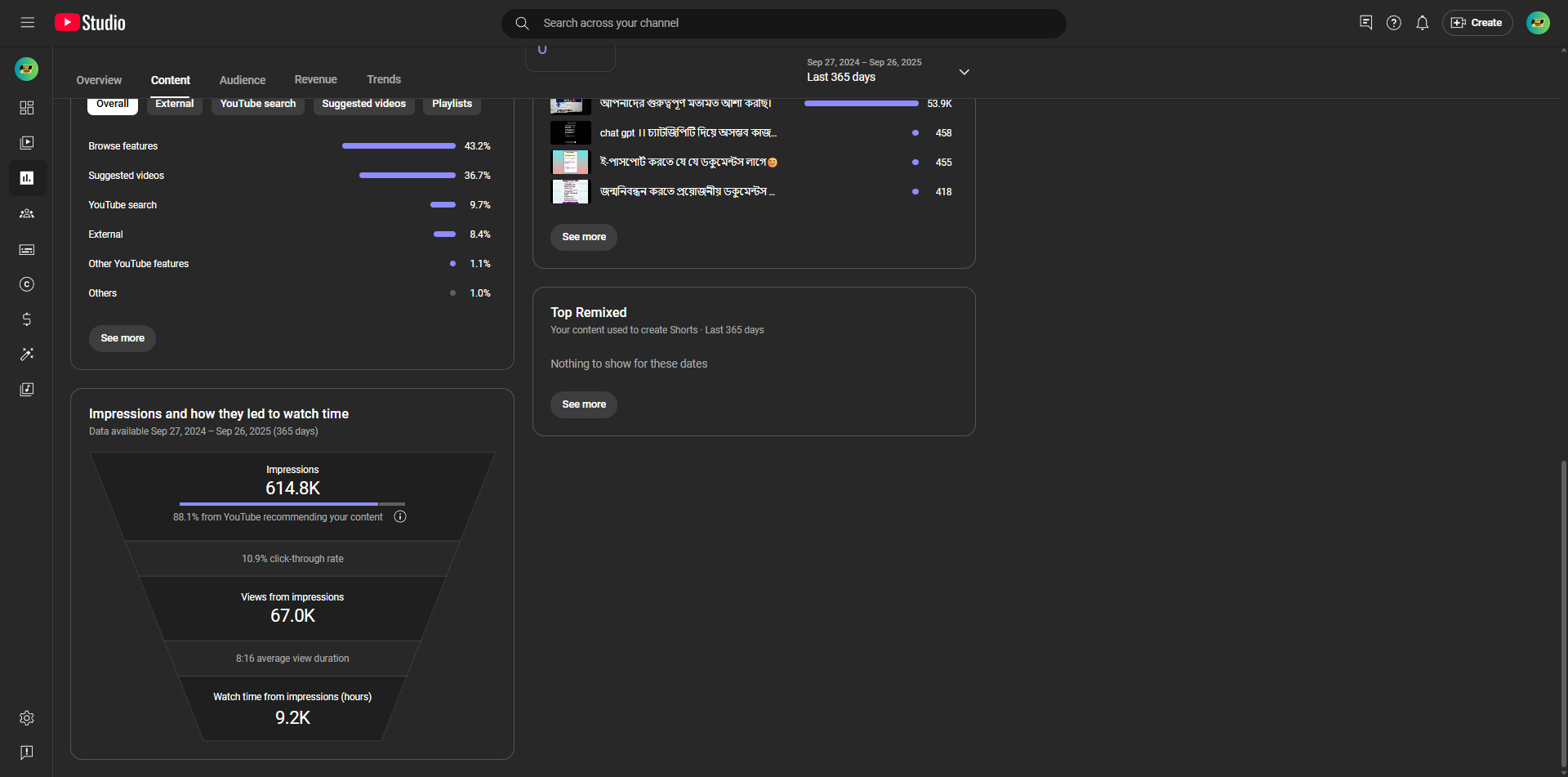Open the Earn dollar icon in sidebar
The width and height of the screenshot is (1568, 777).
point(27,319)
